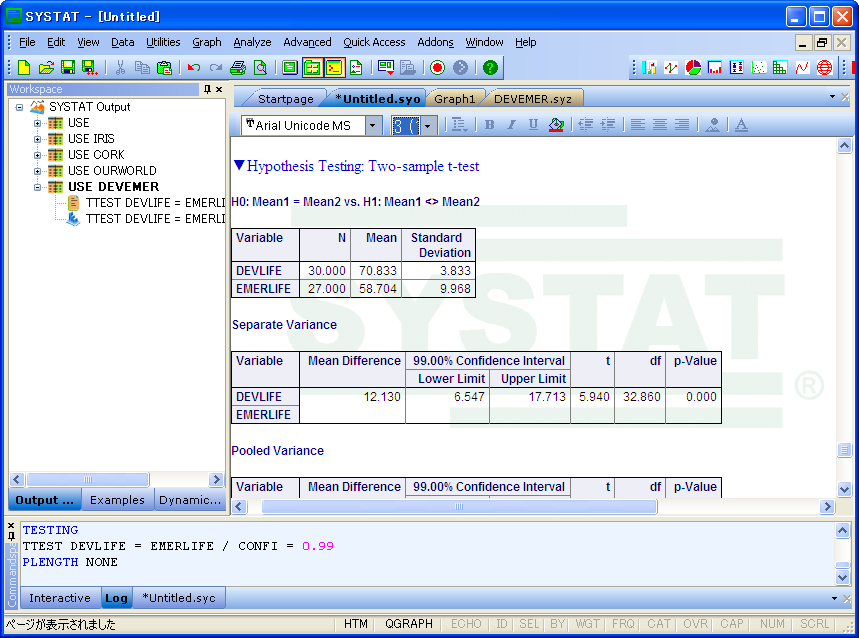
Task: Open print preview magnifier icon
Action: [260, 67]
